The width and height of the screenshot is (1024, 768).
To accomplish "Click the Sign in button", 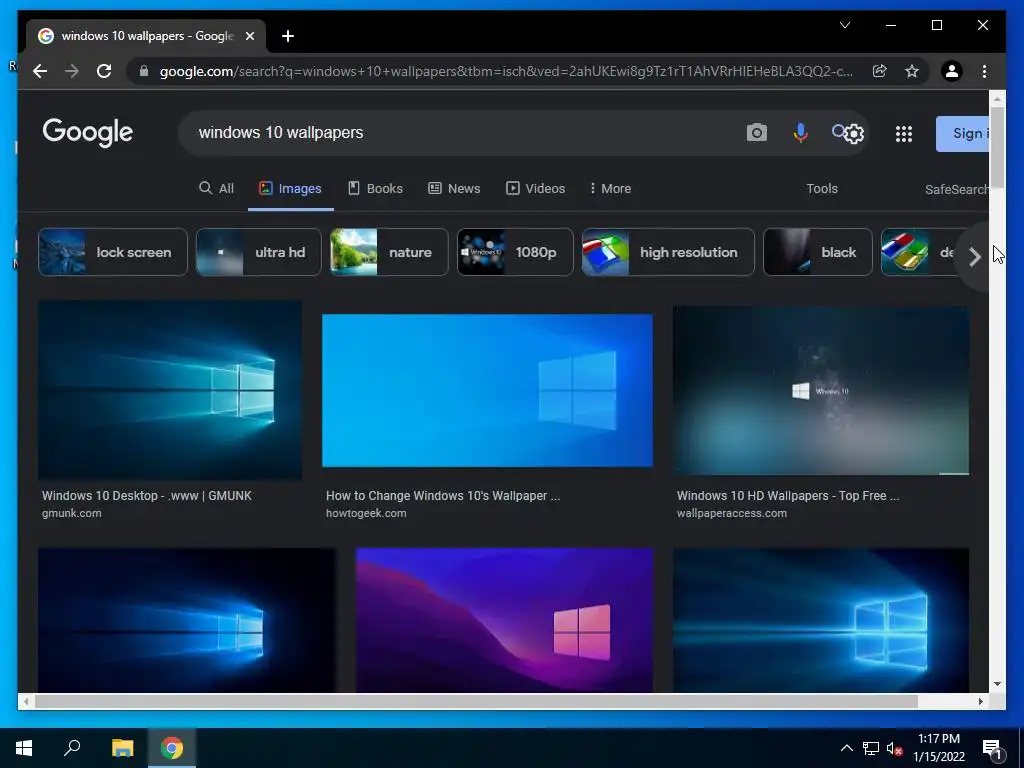I will tap(962, 134).
